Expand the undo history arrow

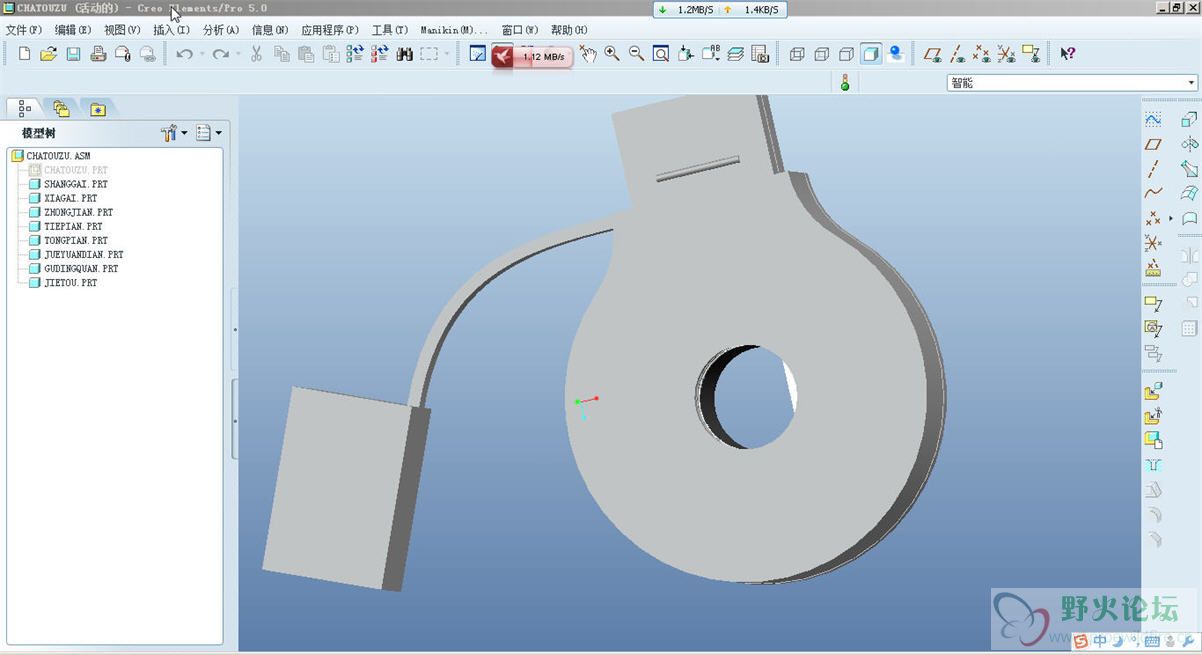tap(202, 54)
